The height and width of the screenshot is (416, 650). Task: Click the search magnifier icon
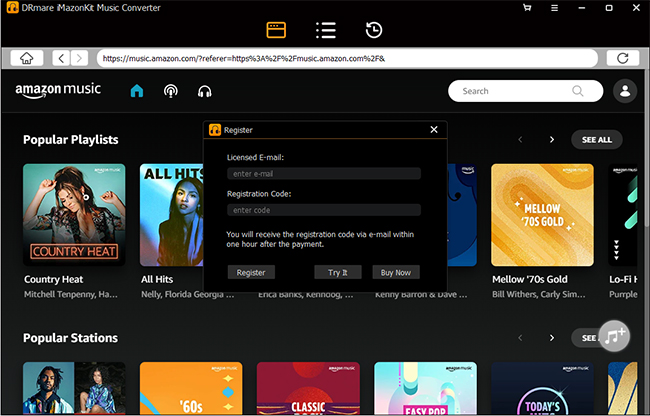click(577, 91)
